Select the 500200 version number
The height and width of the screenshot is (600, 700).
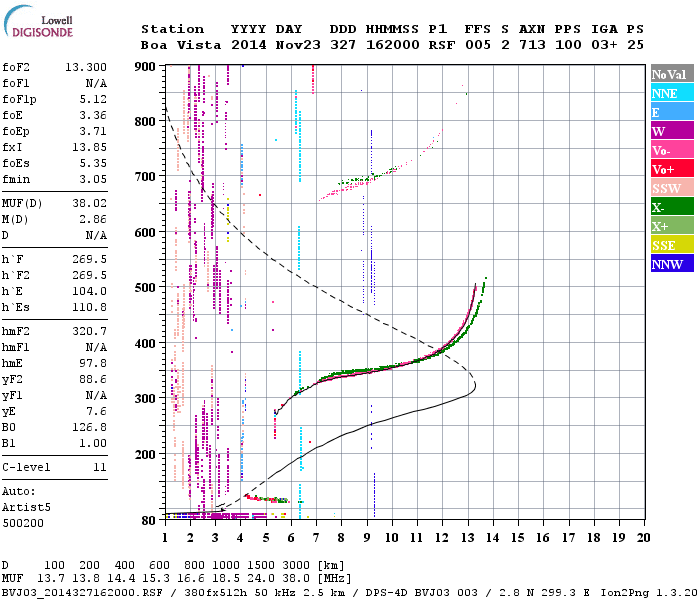[x=23, y=523]
